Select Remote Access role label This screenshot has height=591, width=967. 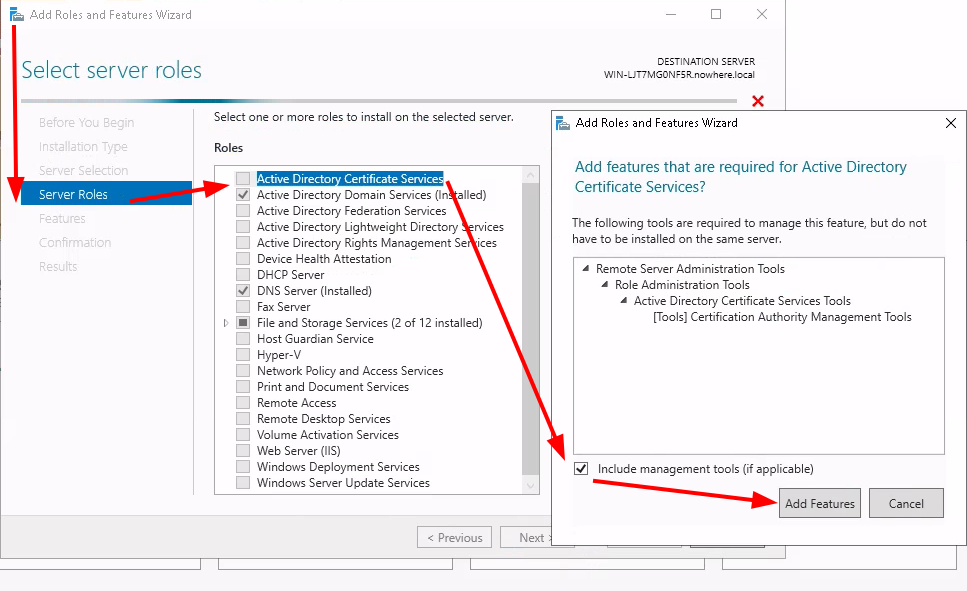(297, 403)
